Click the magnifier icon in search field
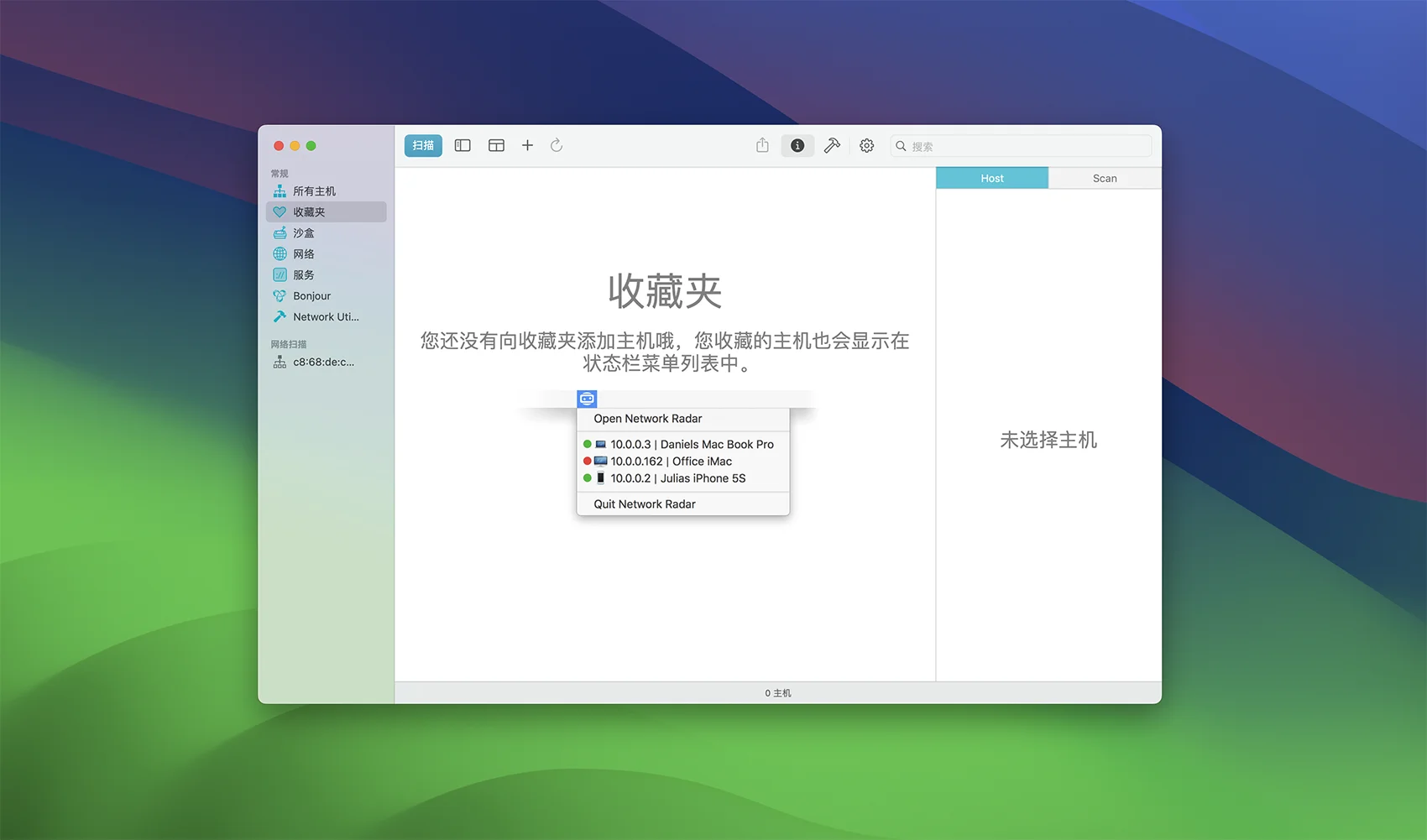 click(x=901, y=146)
